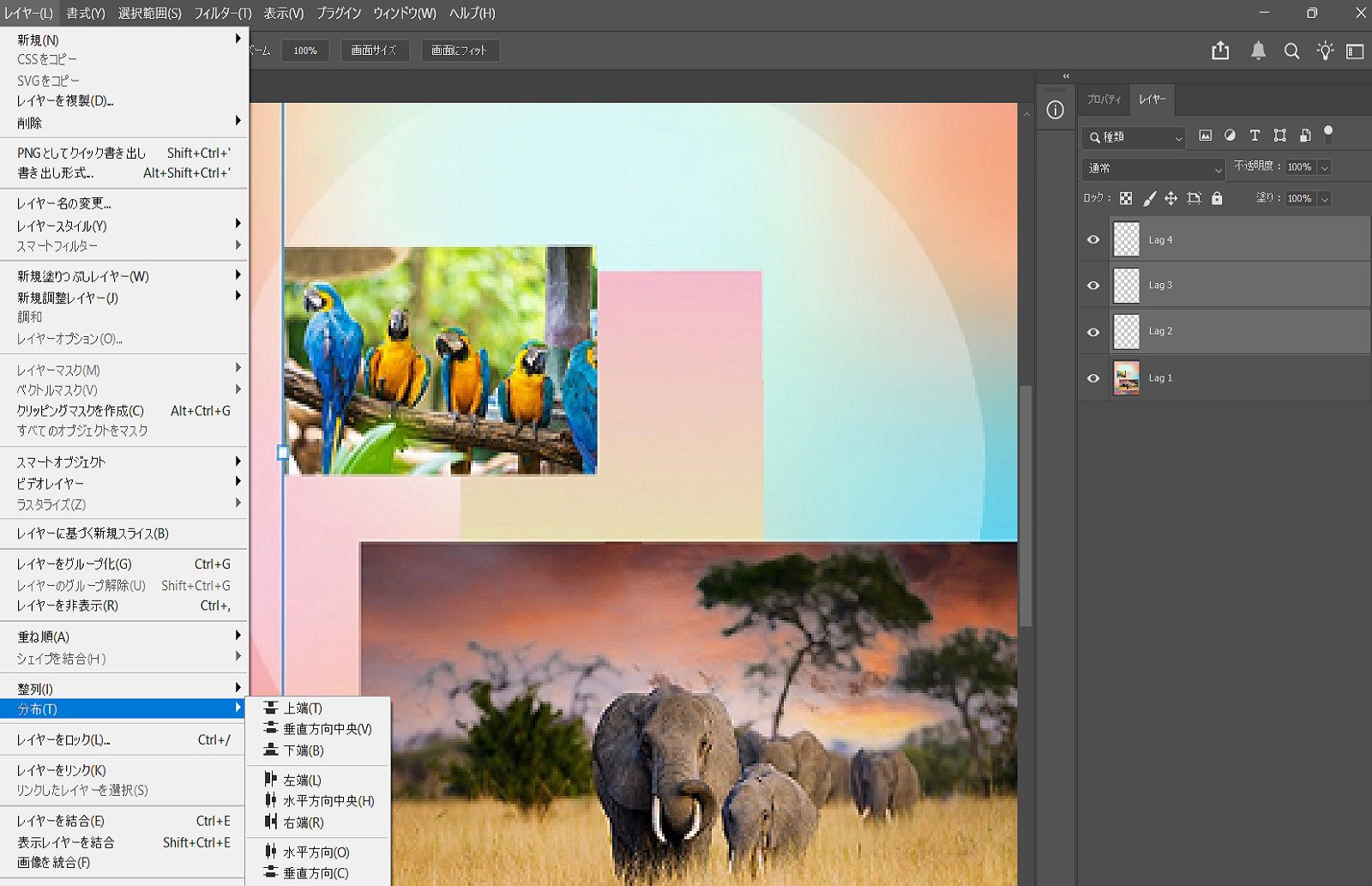Click lock transparent pixels checkerboard icon
This screenshot has height=886, width=1372.
click(x=1126, y=199)
